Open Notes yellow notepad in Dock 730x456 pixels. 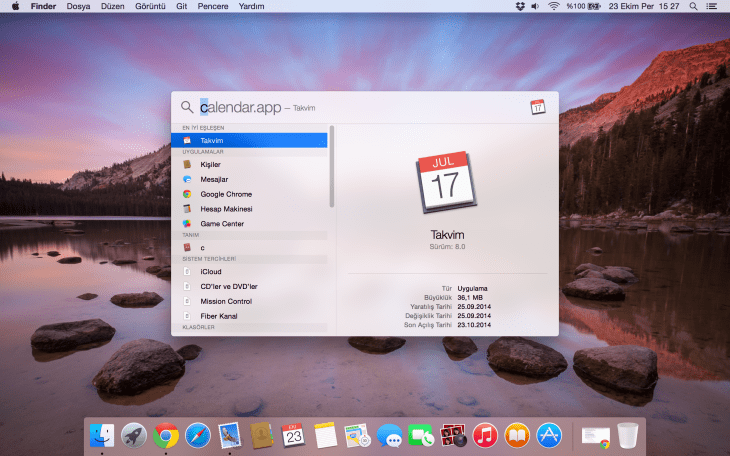coord(325,436)
